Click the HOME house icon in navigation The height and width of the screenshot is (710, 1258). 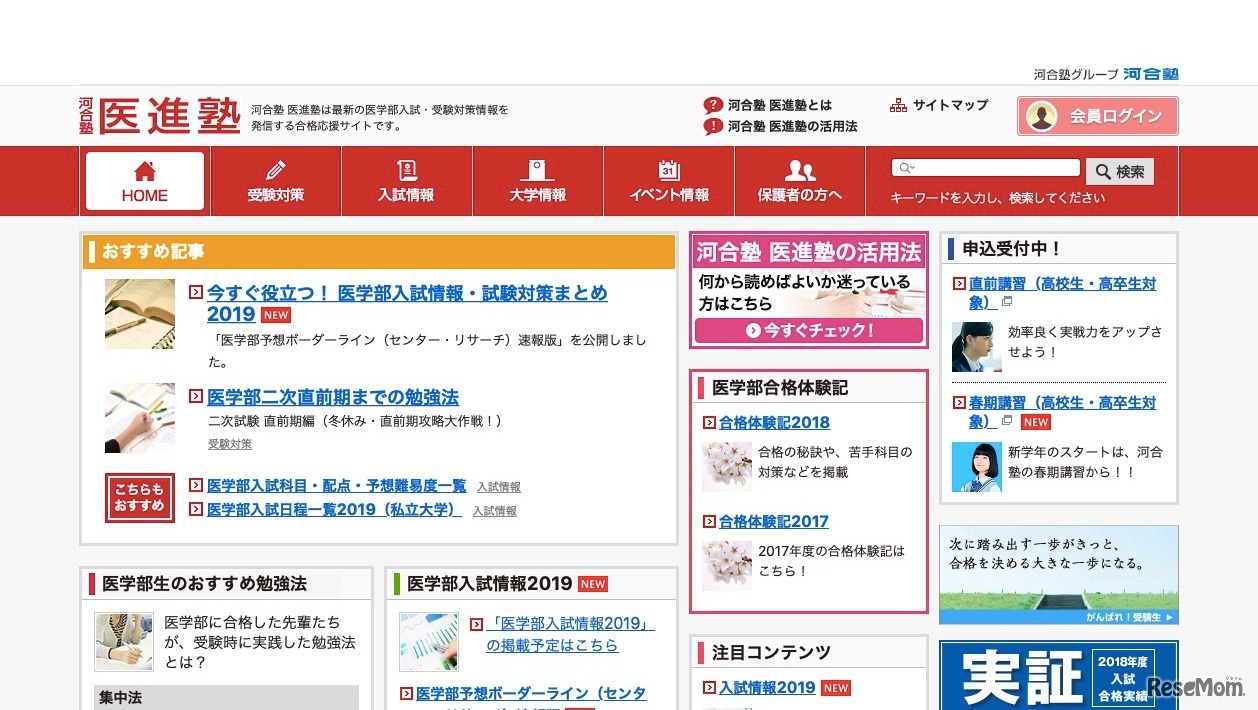tap(143, 170)
